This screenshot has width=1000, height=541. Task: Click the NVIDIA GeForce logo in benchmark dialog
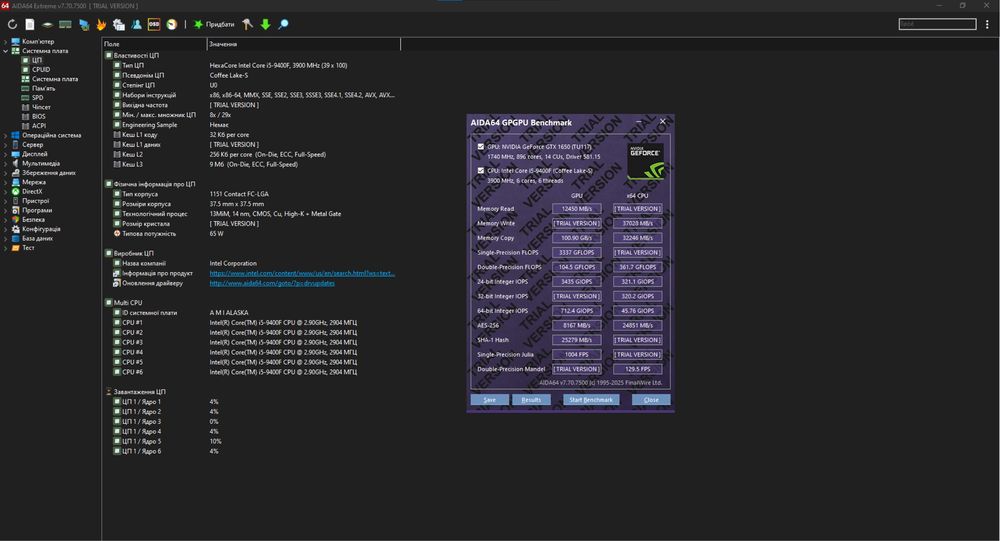click(645, 161)
